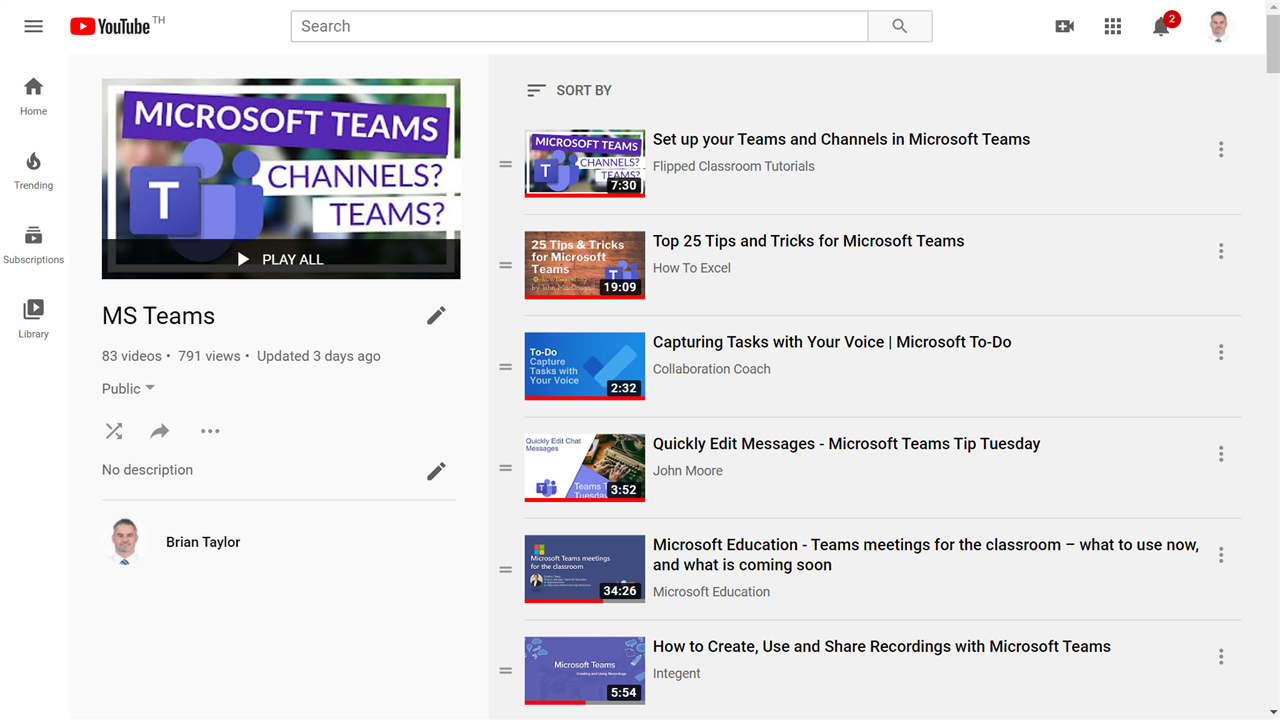Play thumbnail with 7:30 duration
Screen dimensions: 1280x720
(585, 163)
